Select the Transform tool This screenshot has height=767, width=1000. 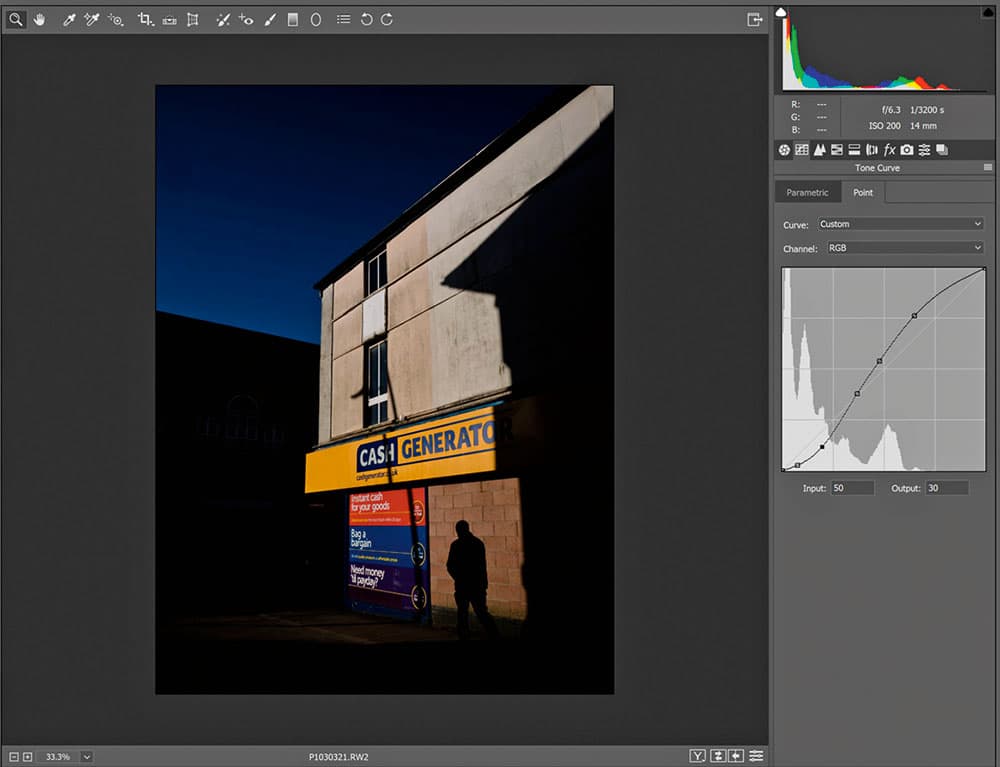(193, 20)
